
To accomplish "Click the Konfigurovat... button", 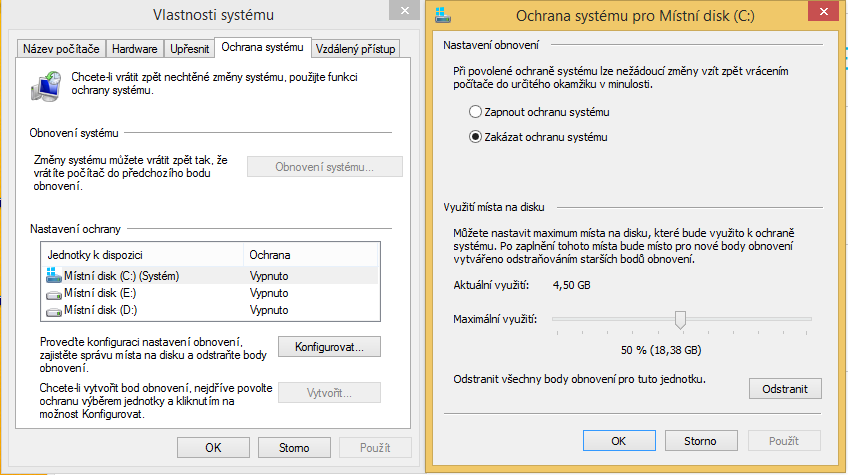I will 329,347.
